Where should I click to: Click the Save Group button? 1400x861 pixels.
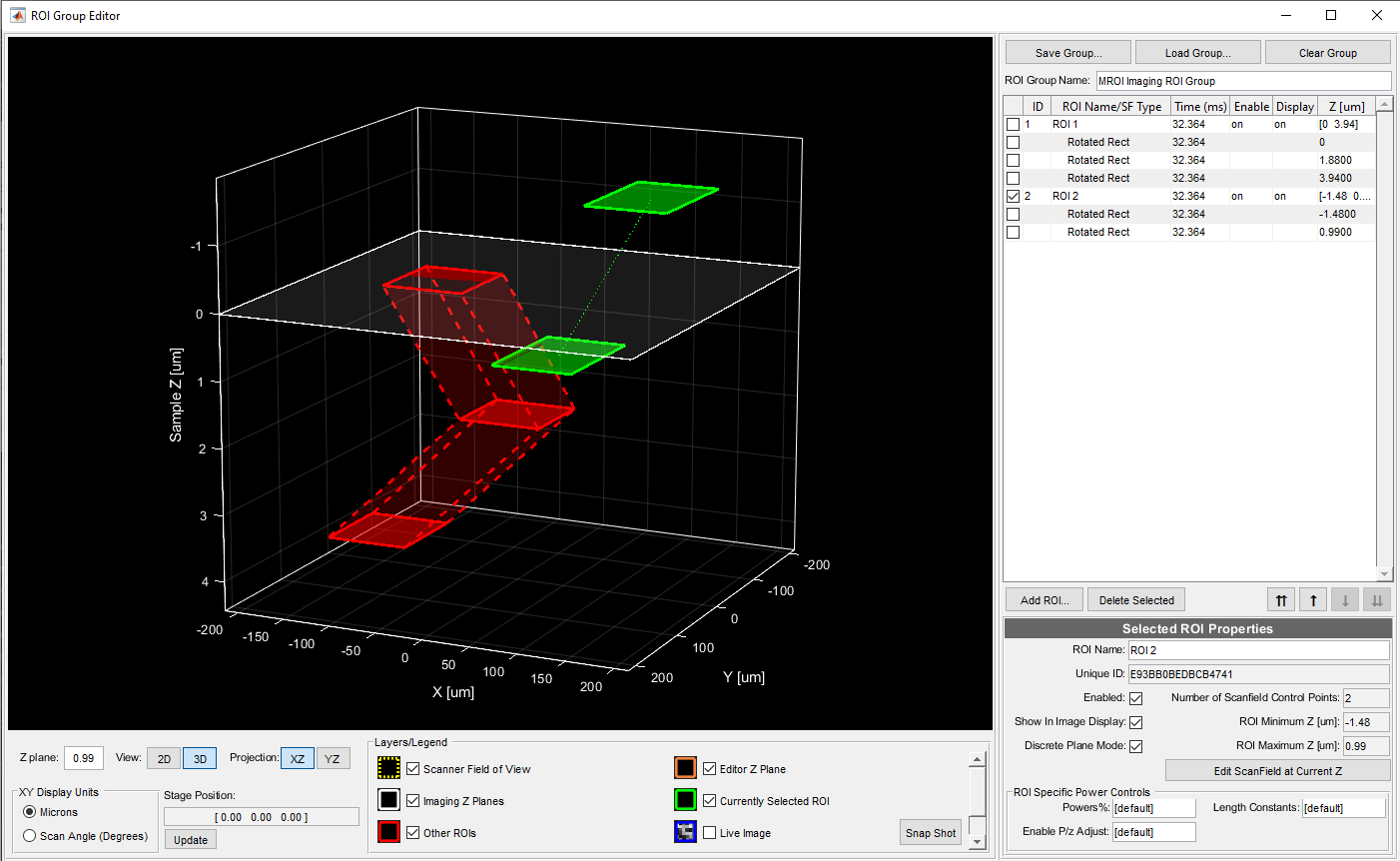tap(1067, 52)
